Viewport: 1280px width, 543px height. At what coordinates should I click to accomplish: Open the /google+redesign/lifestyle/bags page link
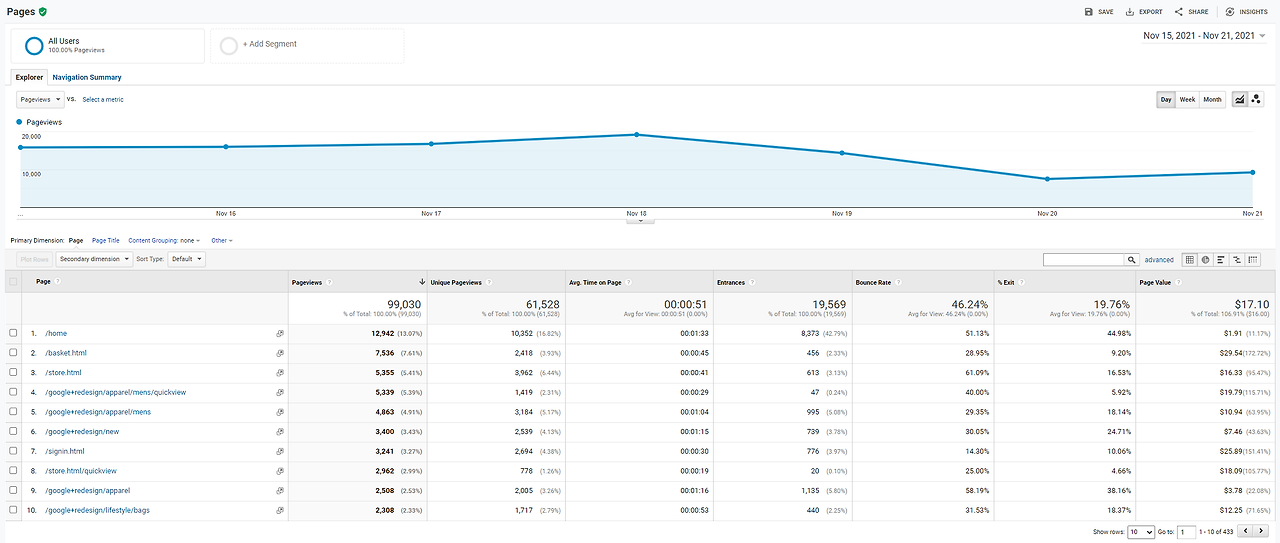[98, 510]
